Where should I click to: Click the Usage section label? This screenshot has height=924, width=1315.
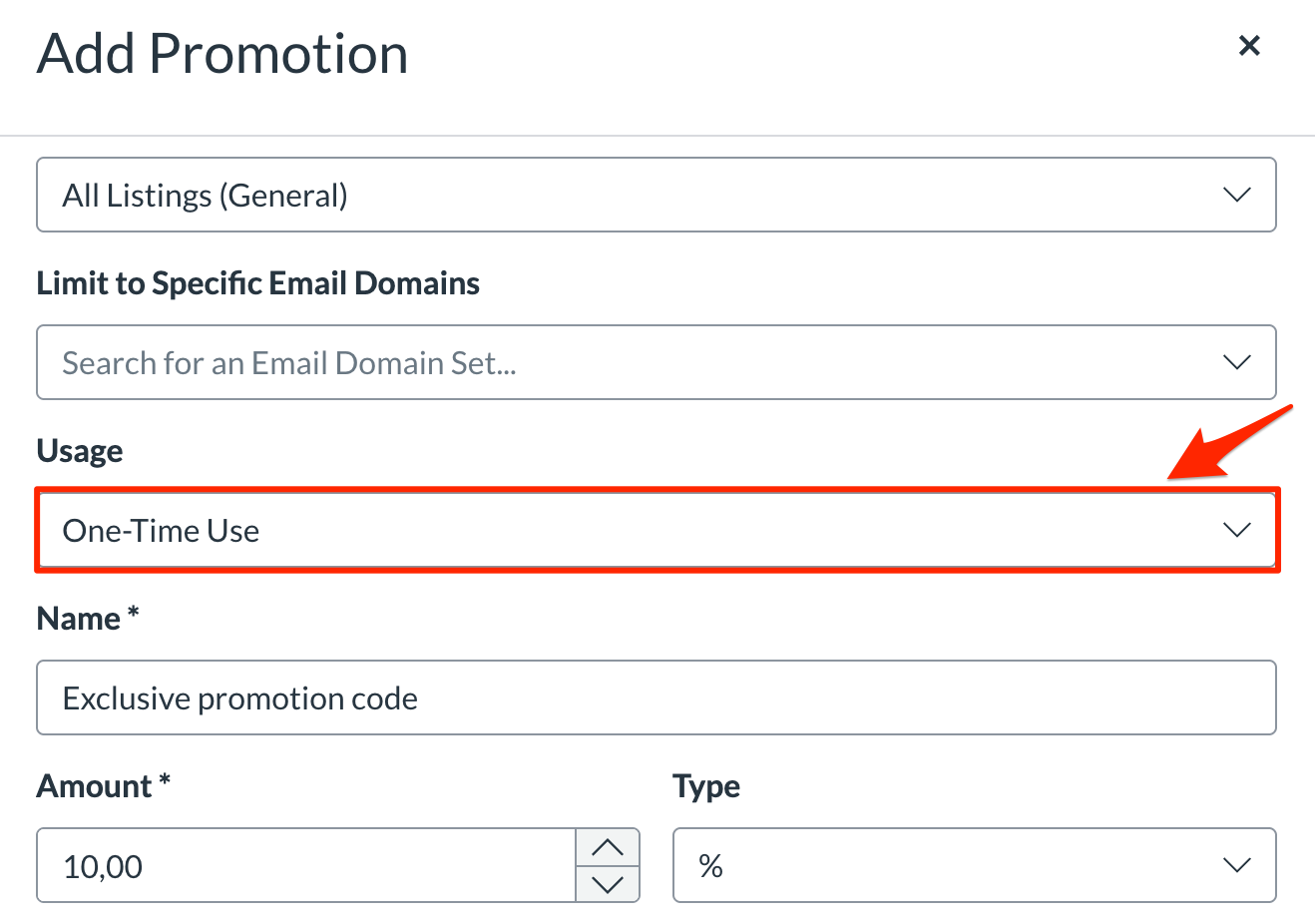pos(79,450)
